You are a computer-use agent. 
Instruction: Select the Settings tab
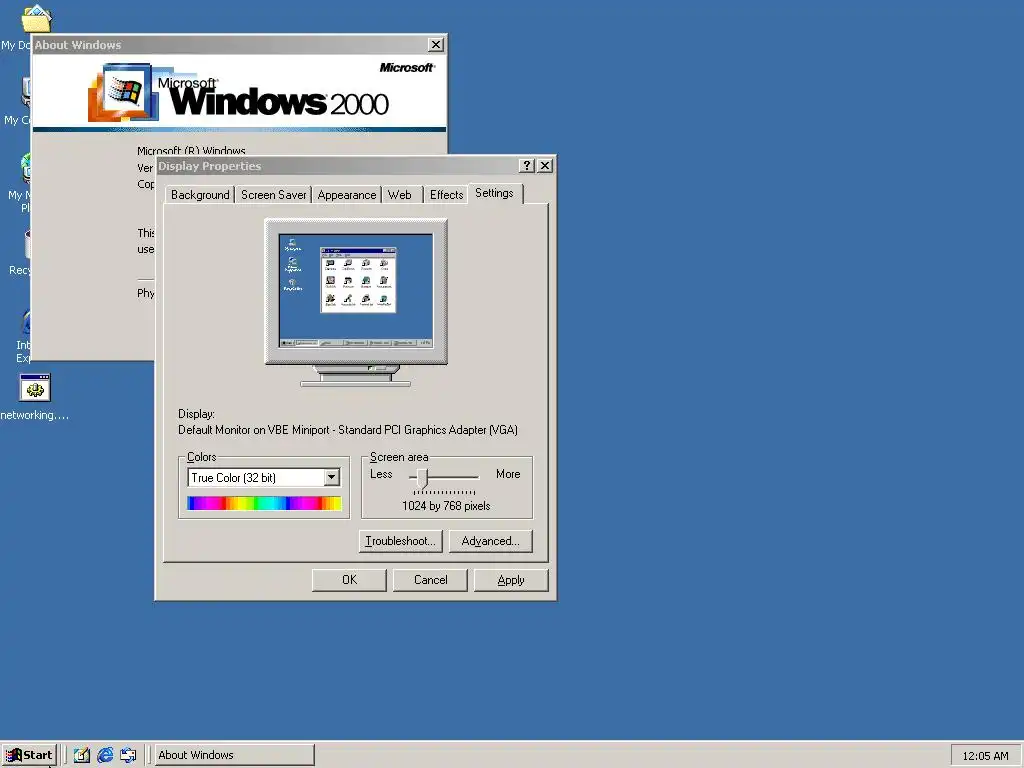point(494,193)
